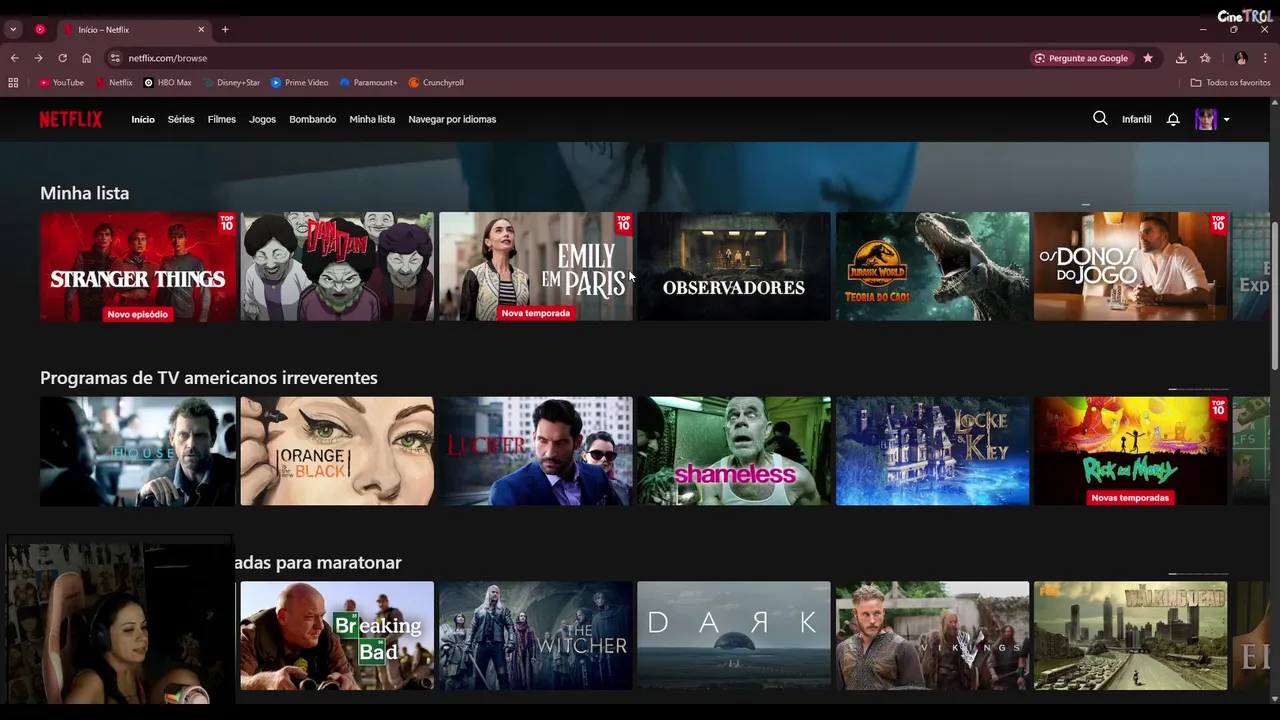Open the Crunchyroll bookmark
The width and height of the screenshot is (1280, 720).
click(436, 83)
